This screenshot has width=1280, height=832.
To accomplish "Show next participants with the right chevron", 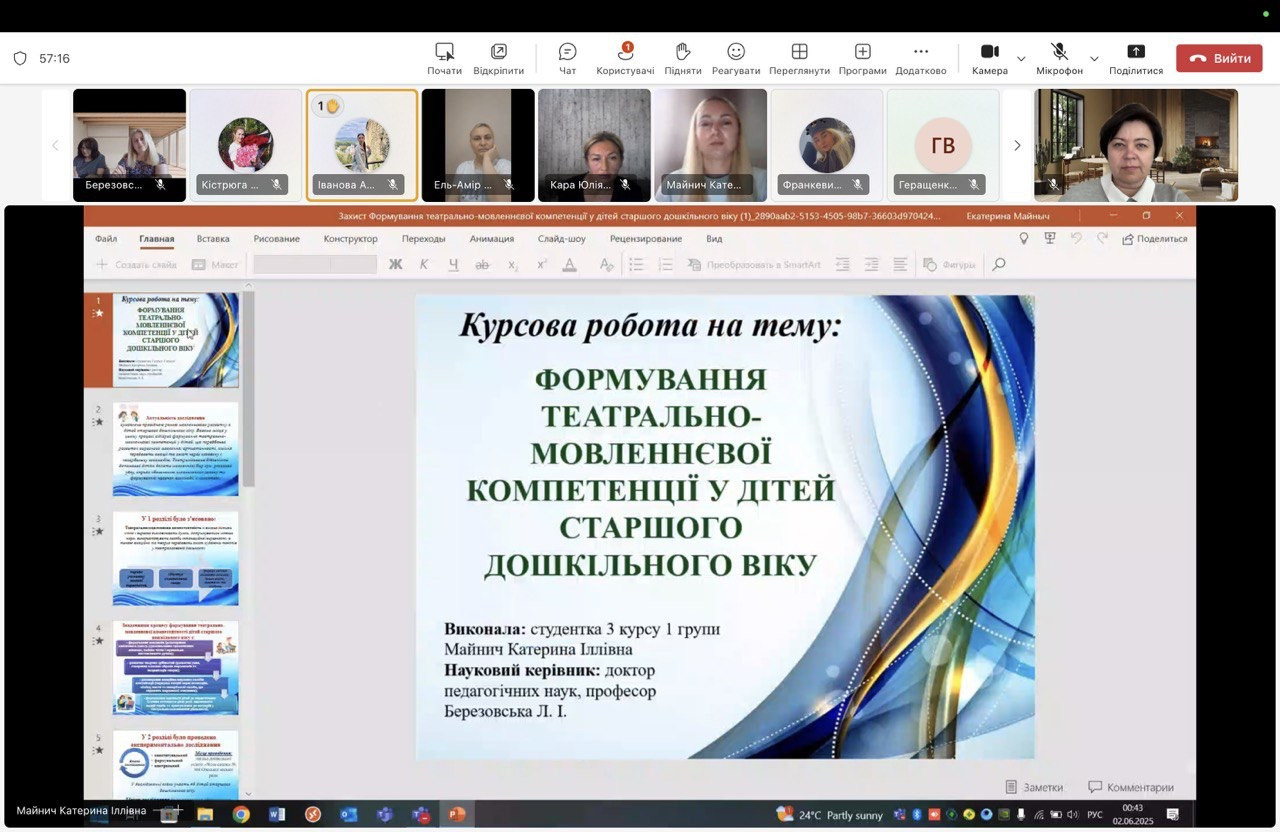I will coord(1017,146).
